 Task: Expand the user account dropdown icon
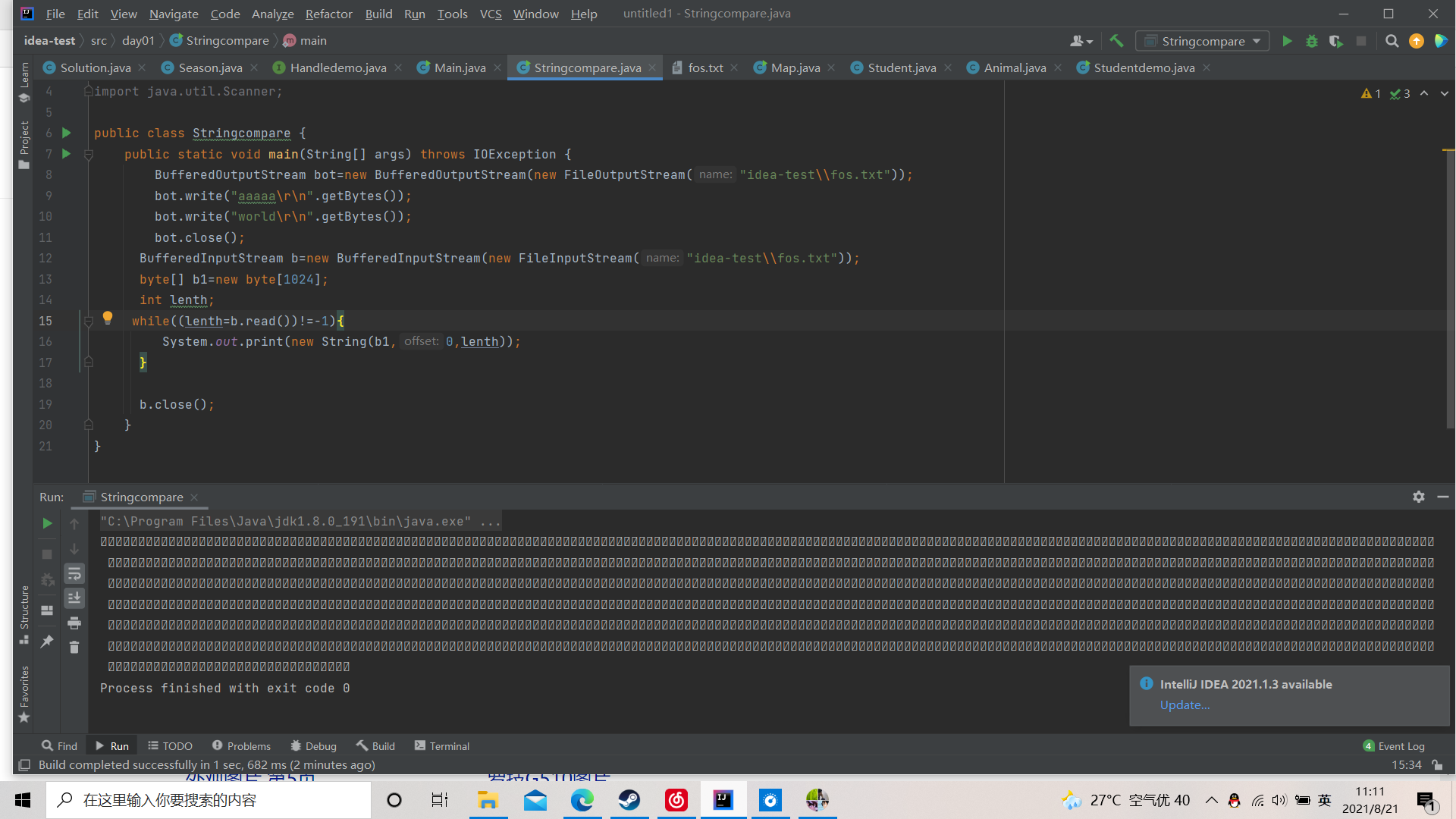1081,41
